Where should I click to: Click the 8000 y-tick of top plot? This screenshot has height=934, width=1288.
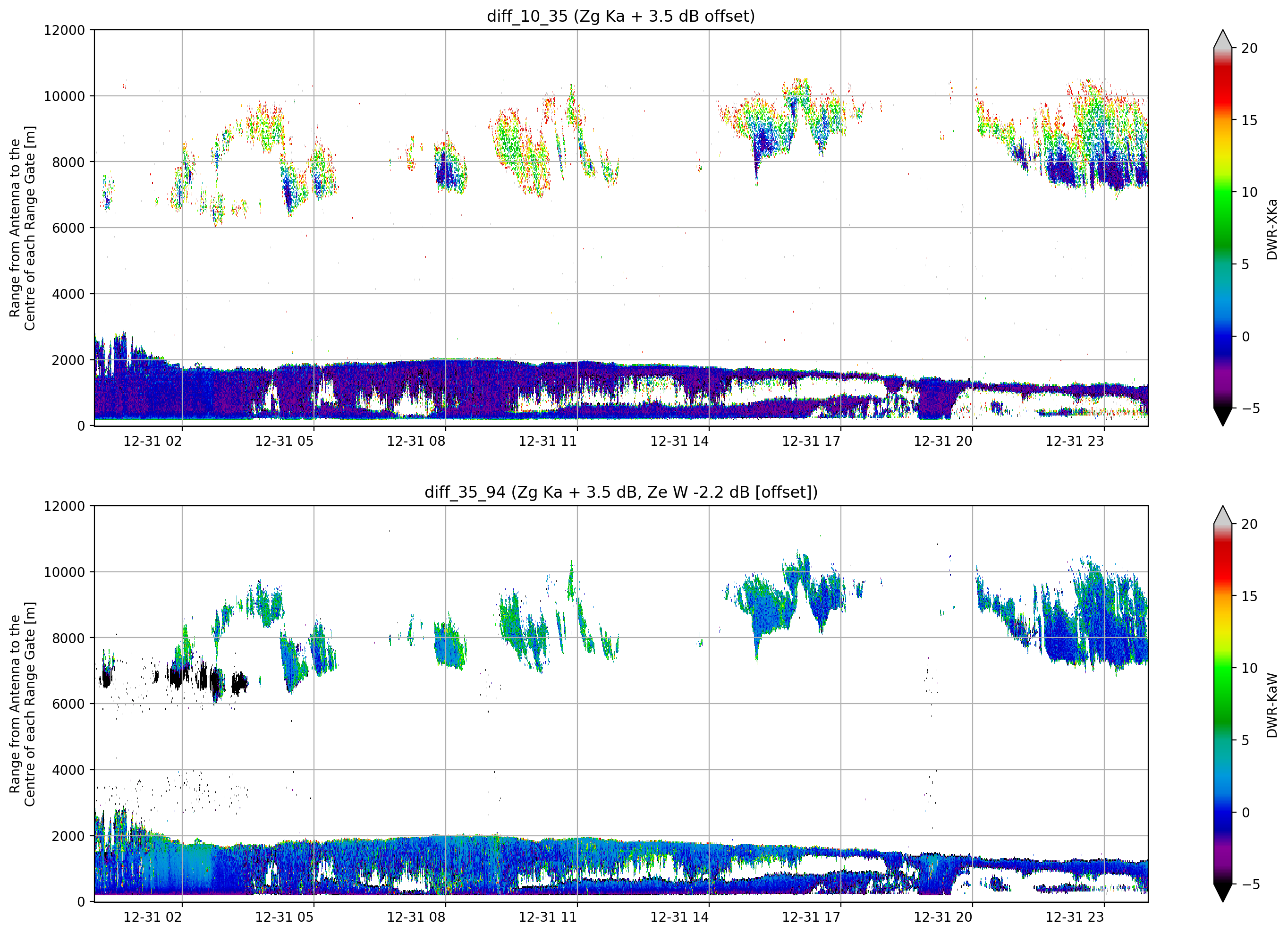pos(68,162)
